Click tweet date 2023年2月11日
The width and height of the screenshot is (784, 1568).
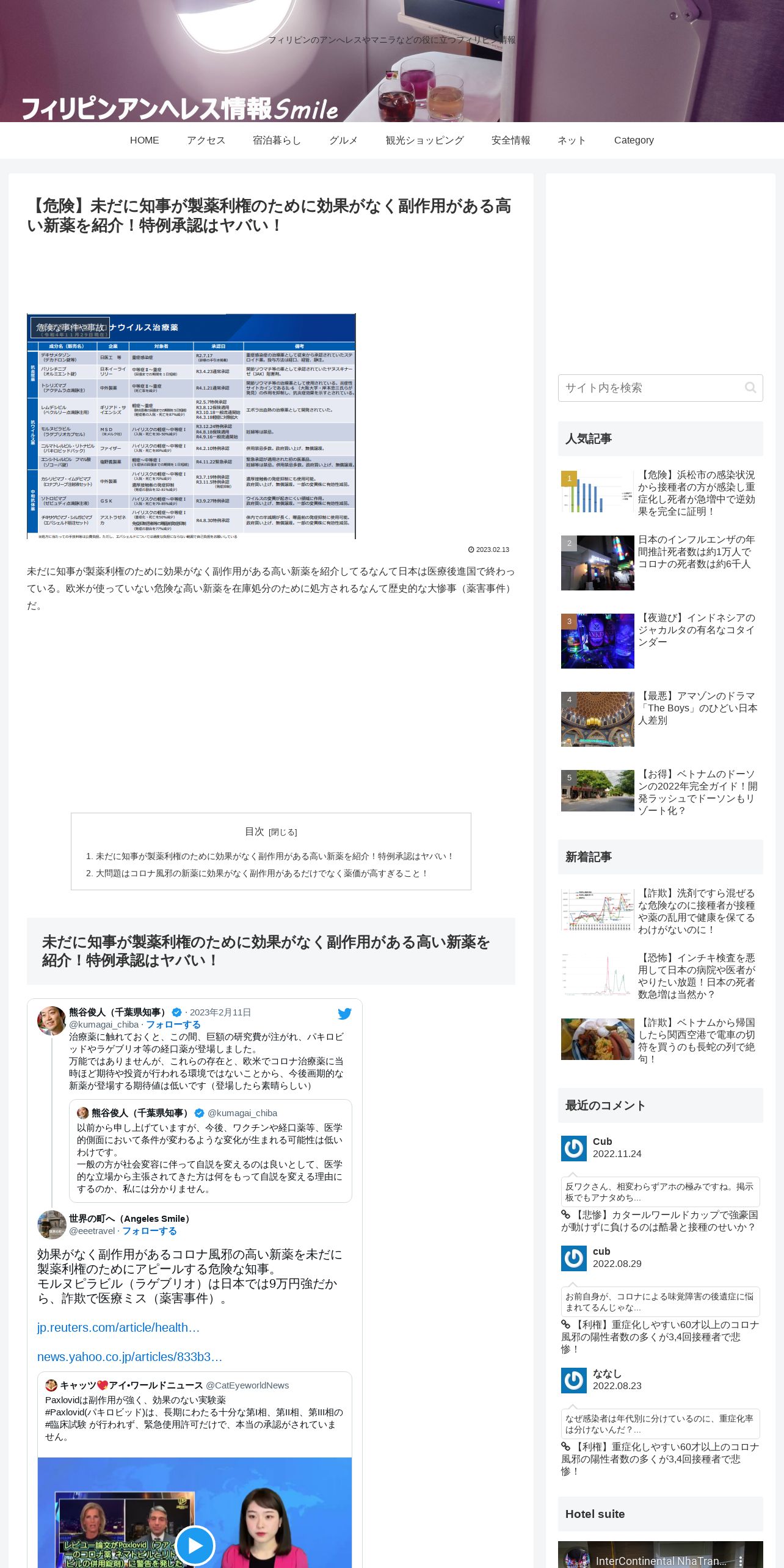tap(220, 1012)
